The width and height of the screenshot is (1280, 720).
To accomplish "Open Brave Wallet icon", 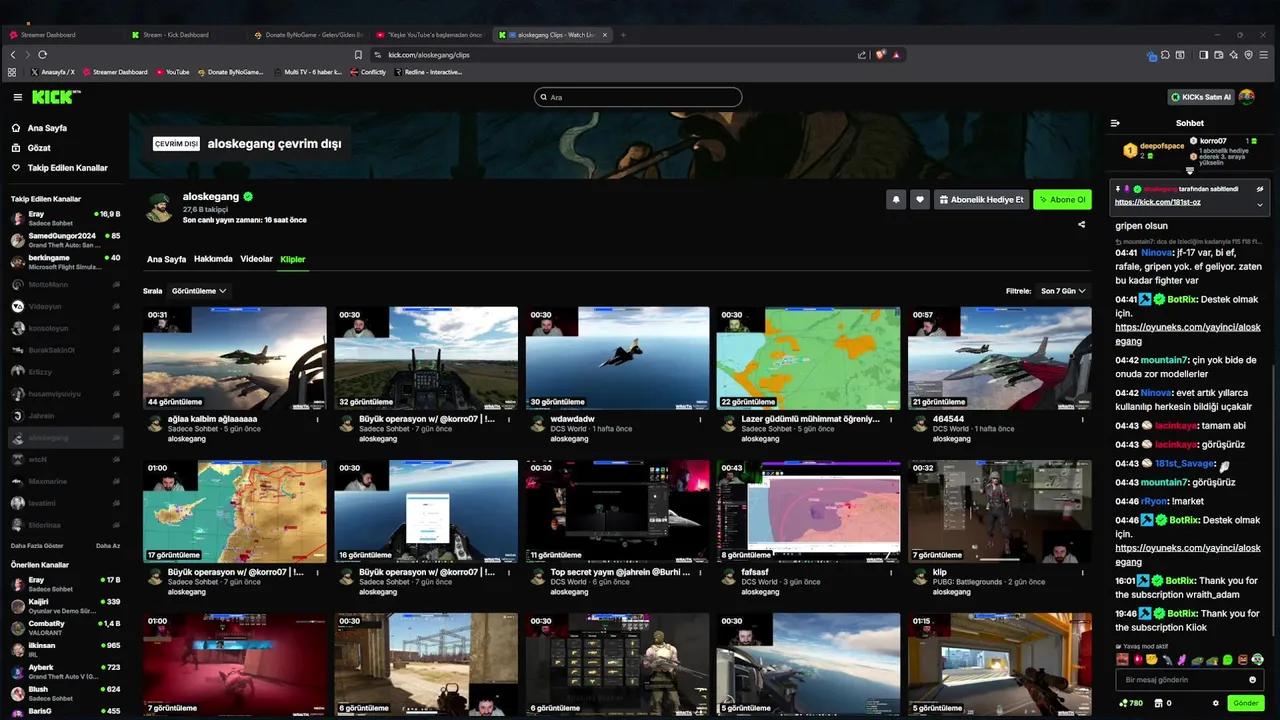I will coord(1219,55).
